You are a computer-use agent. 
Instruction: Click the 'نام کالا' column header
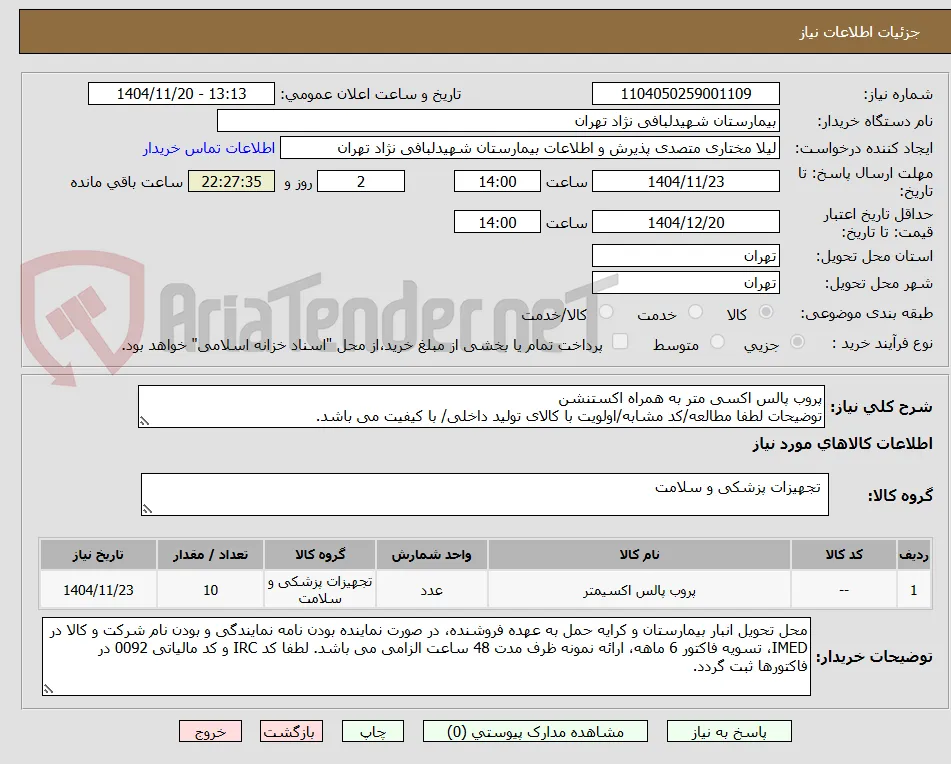(x=639, y=555)
